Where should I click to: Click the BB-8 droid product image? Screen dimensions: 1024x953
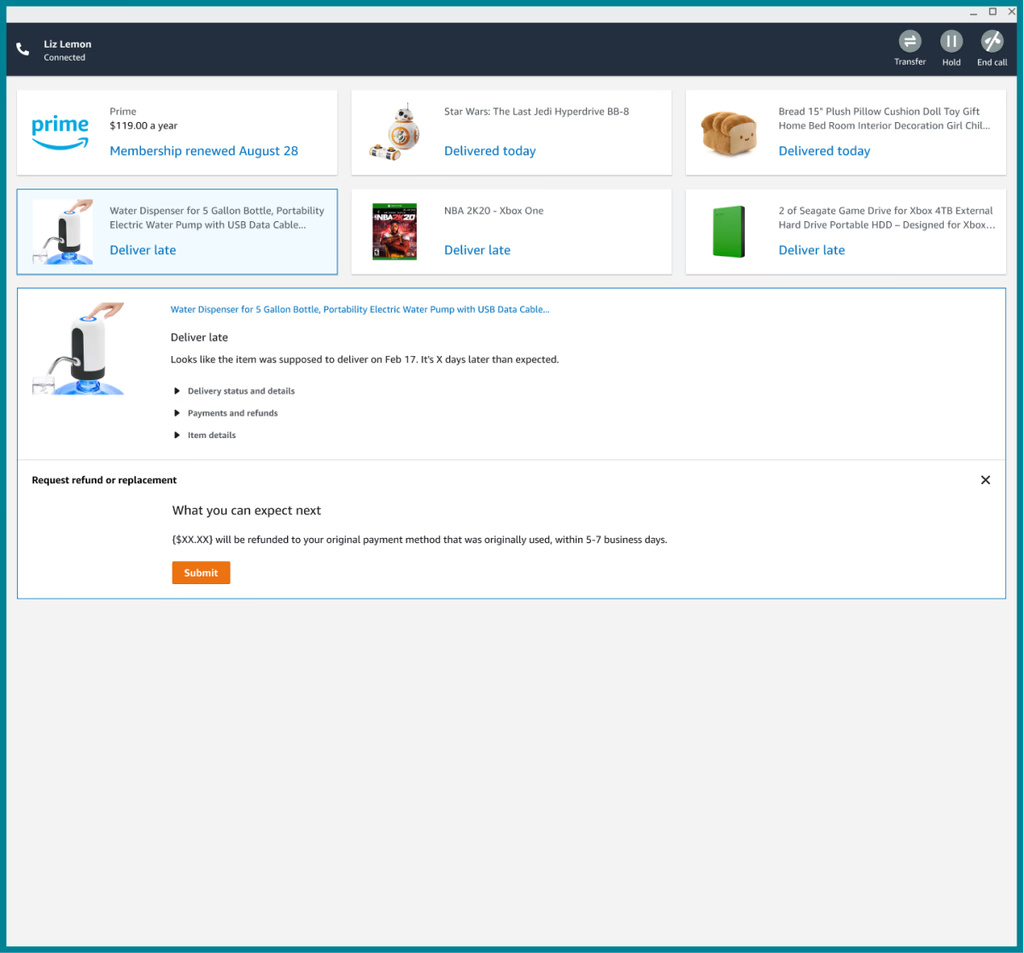(393, 132)
